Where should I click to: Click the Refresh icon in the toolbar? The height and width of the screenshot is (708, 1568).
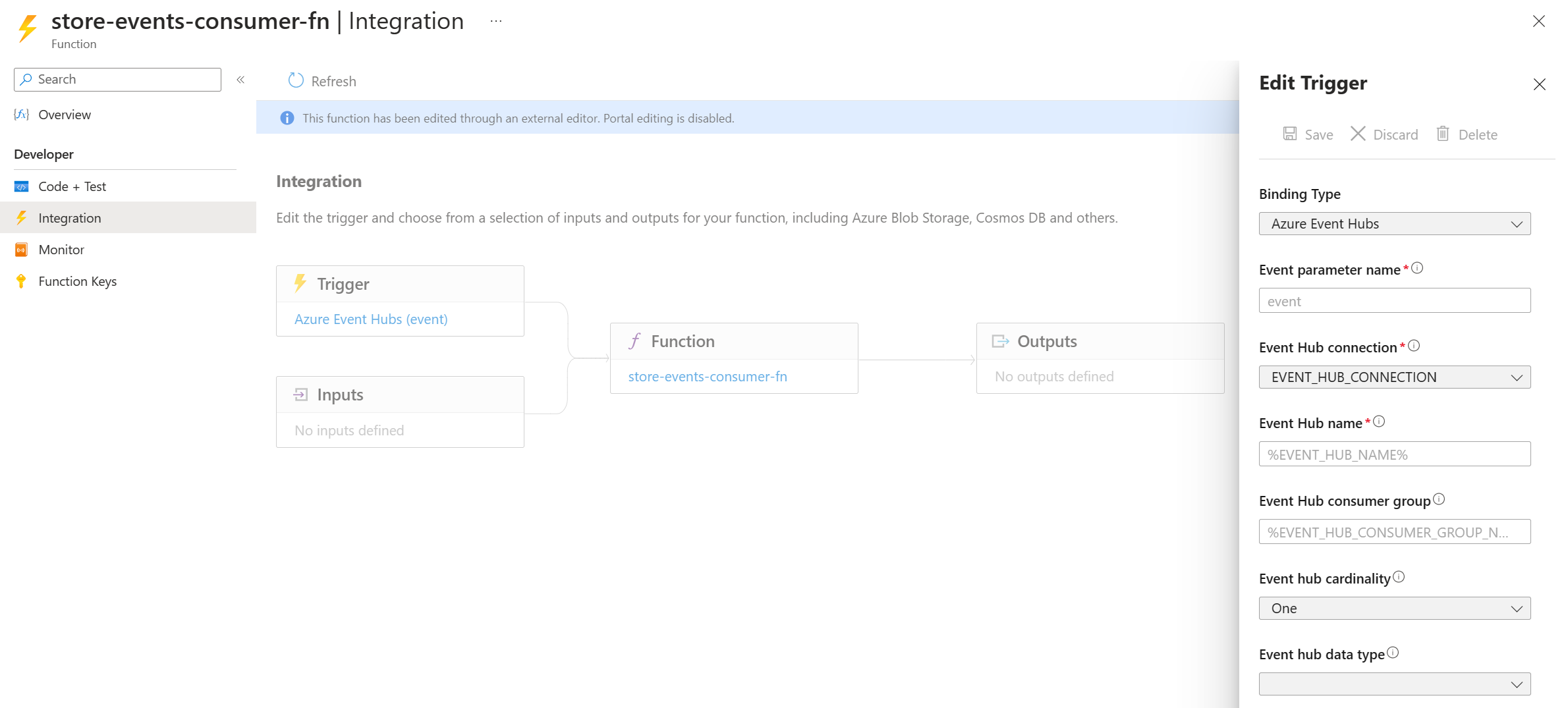pyautogui.click(x=296, y=80)
